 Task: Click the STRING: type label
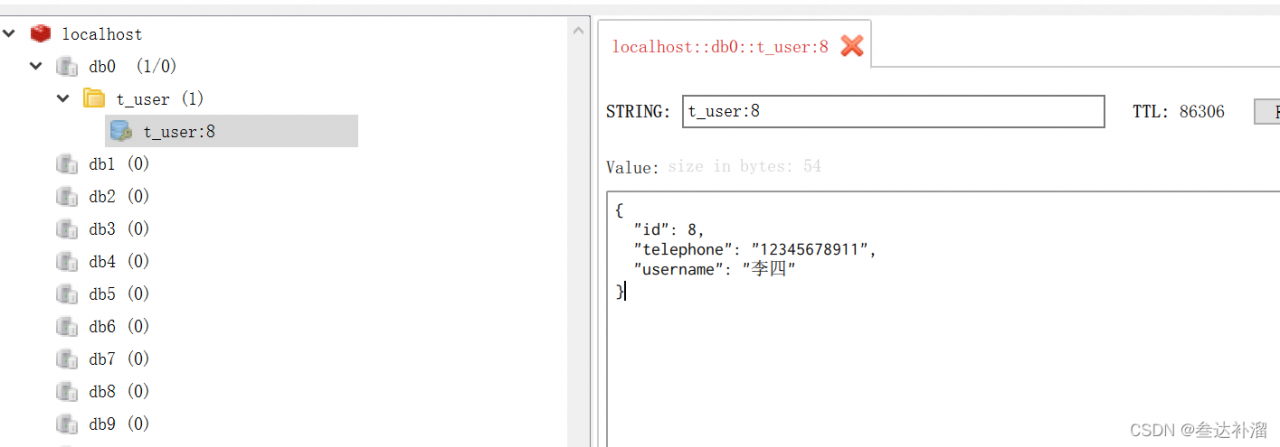(639, 112)
